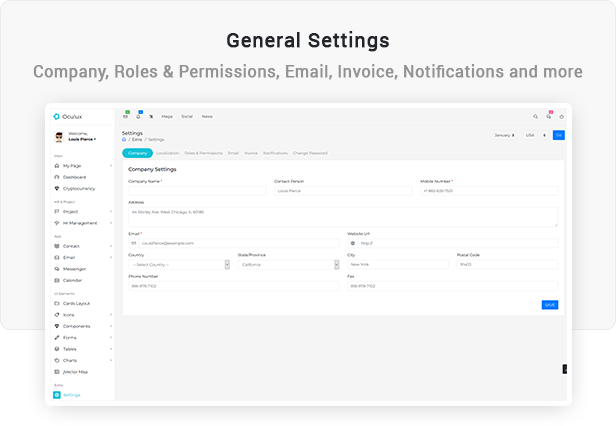Click the Icons menu icon in sidebar
Viewport: 616px width, 426px height.
[x=57, y=315]
